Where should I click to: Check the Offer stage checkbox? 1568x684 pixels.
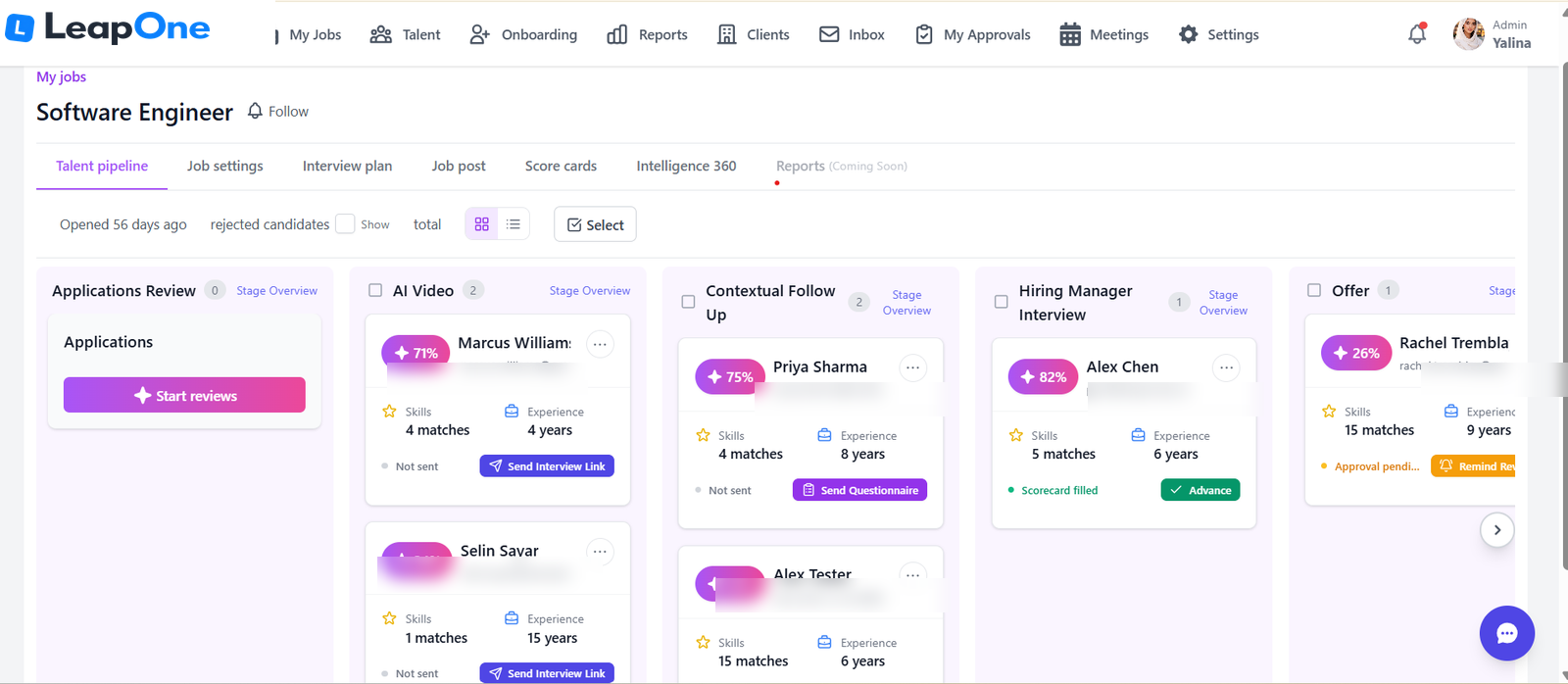1314,290
